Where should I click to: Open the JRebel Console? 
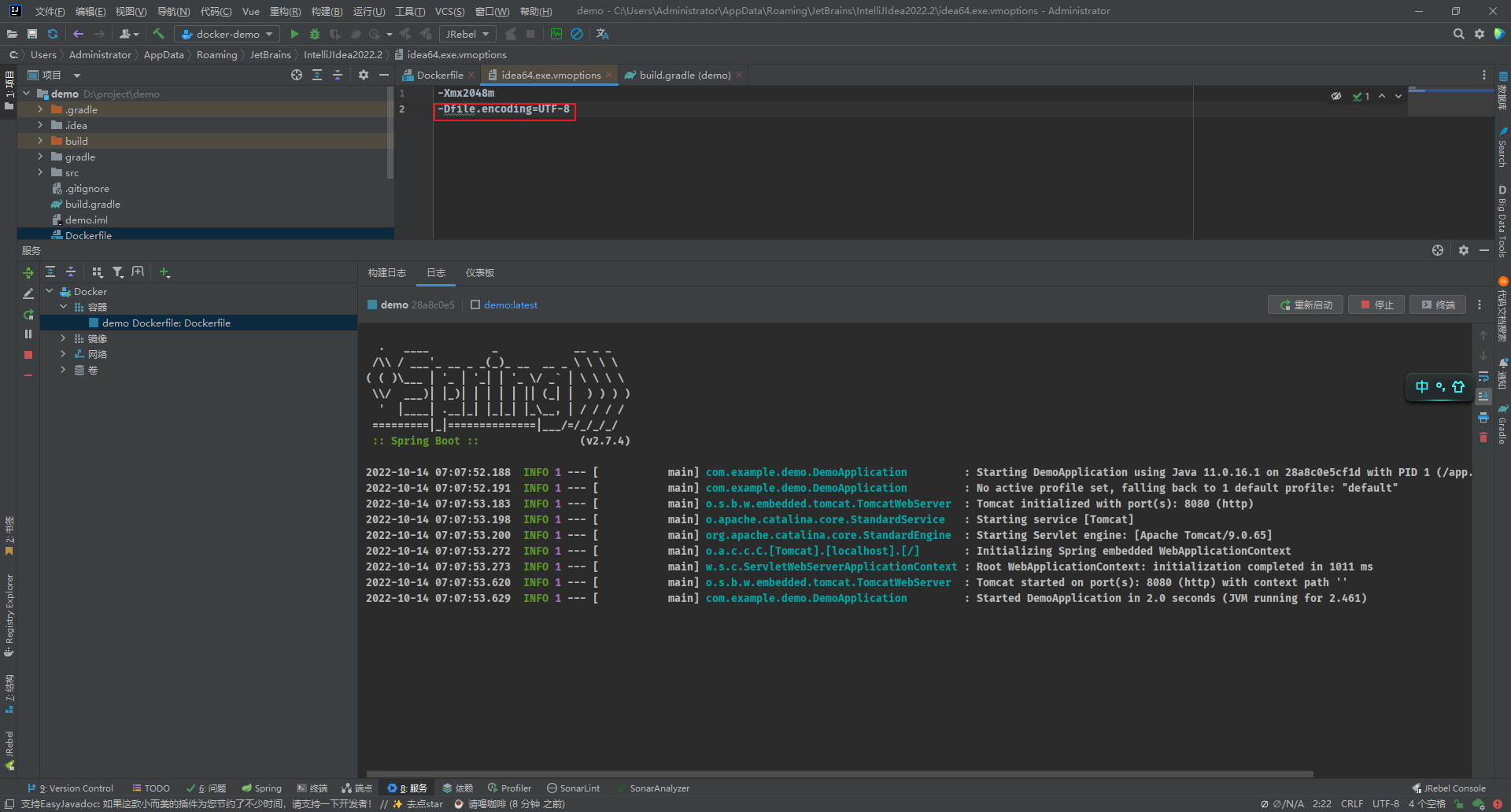1449,788
